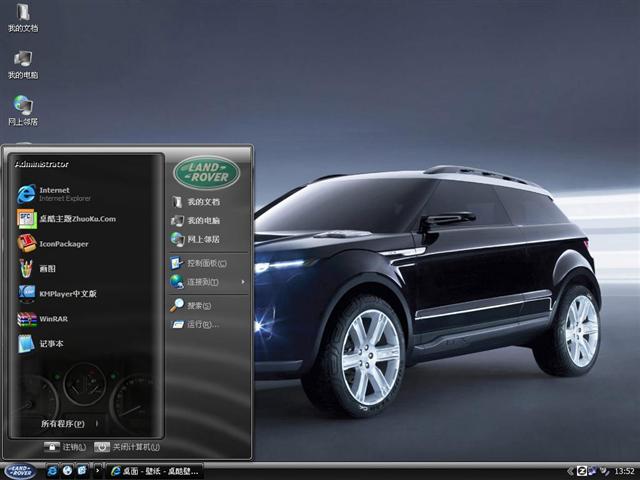Switch to 桌面 - 壁纸 taskbar window

(155, 470)
